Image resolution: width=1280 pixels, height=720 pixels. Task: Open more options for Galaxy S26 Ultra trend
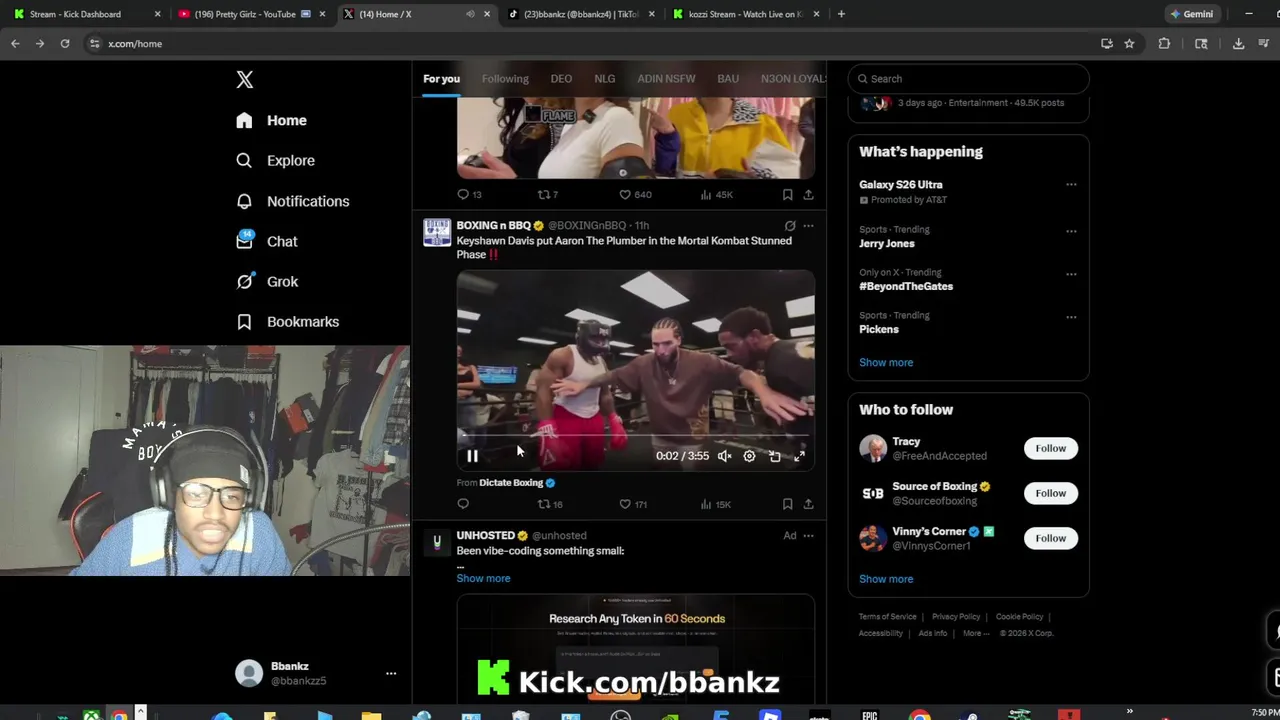1071,185
